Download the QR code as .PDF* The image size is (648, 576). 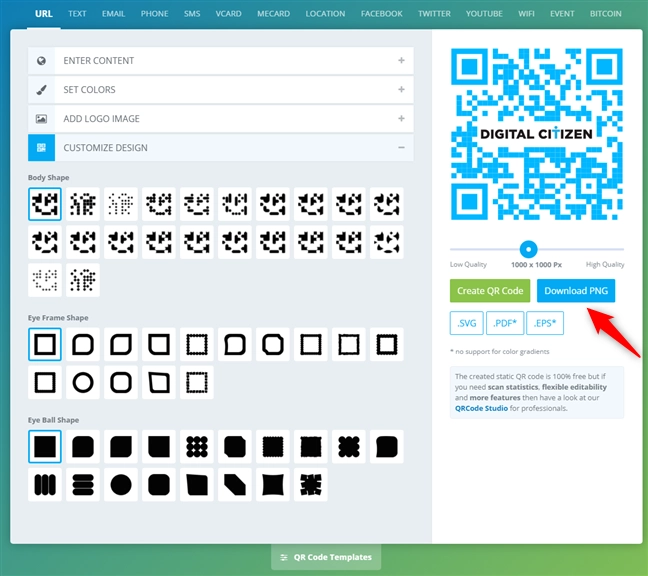click(x=505, y=323)
